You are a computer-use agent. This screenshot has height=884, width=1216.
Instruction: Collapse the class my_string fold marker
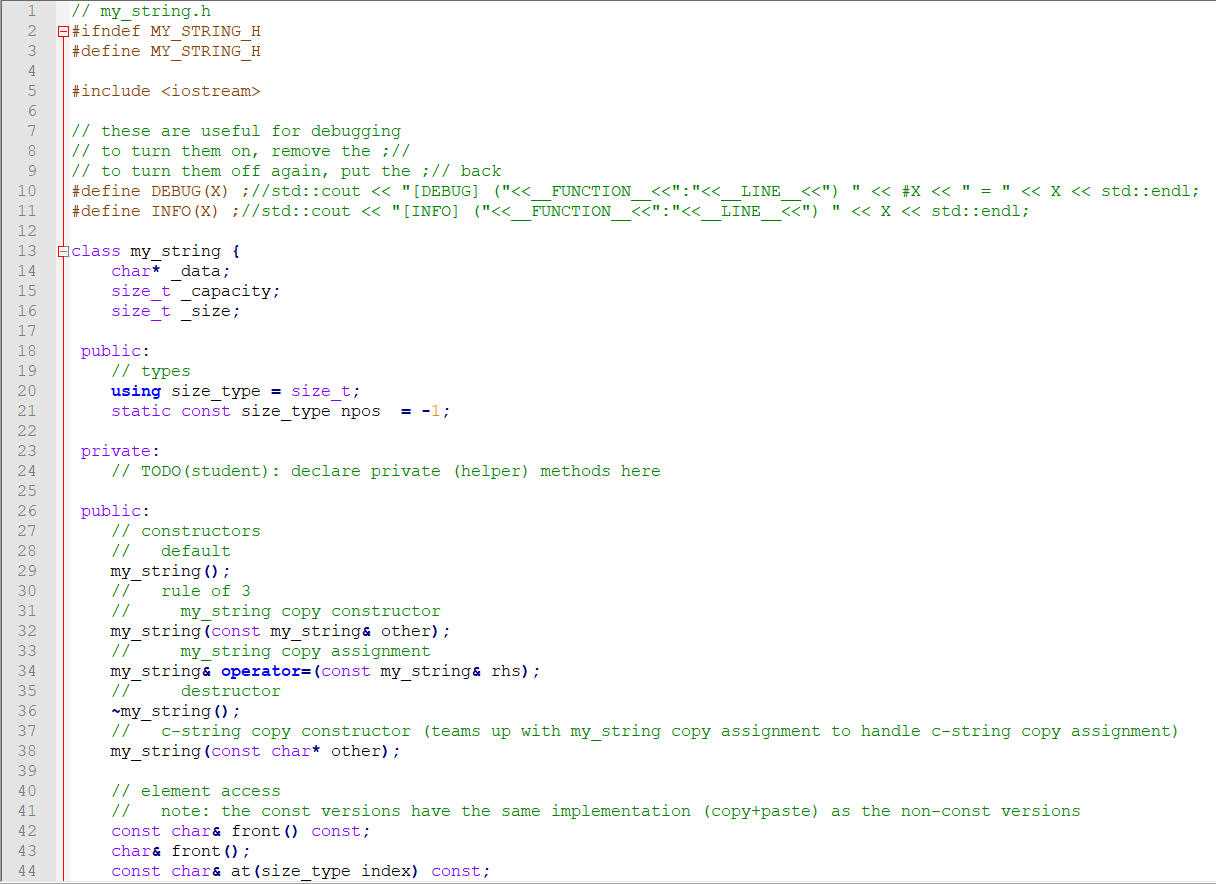(x=65, y=251)
